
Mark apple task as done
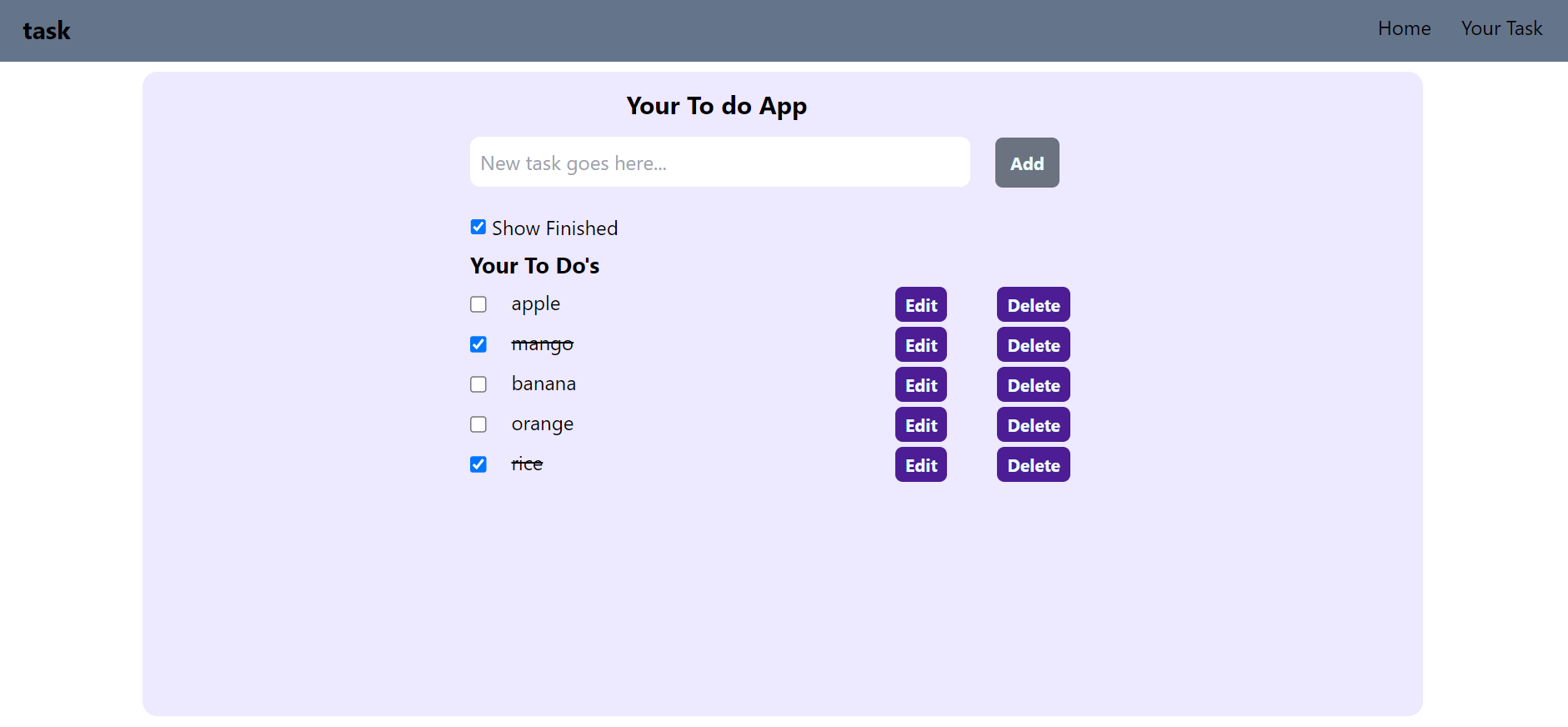tap(478, 304)
